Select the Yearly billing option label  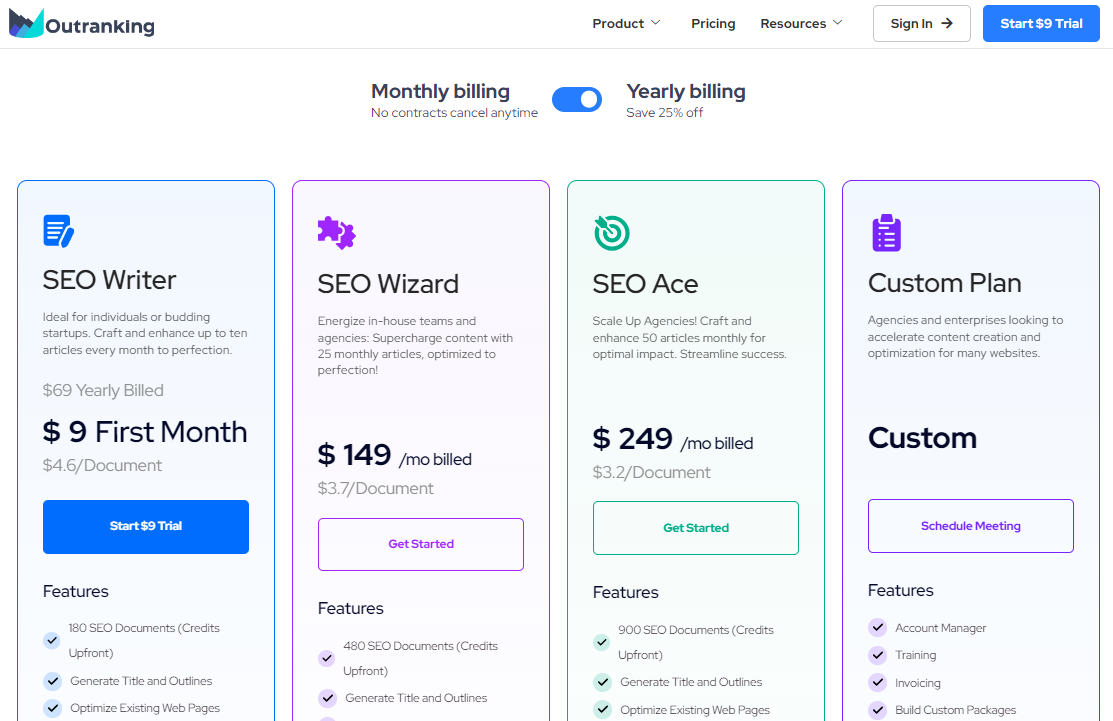pyautogui.click(x=685, y=91)
